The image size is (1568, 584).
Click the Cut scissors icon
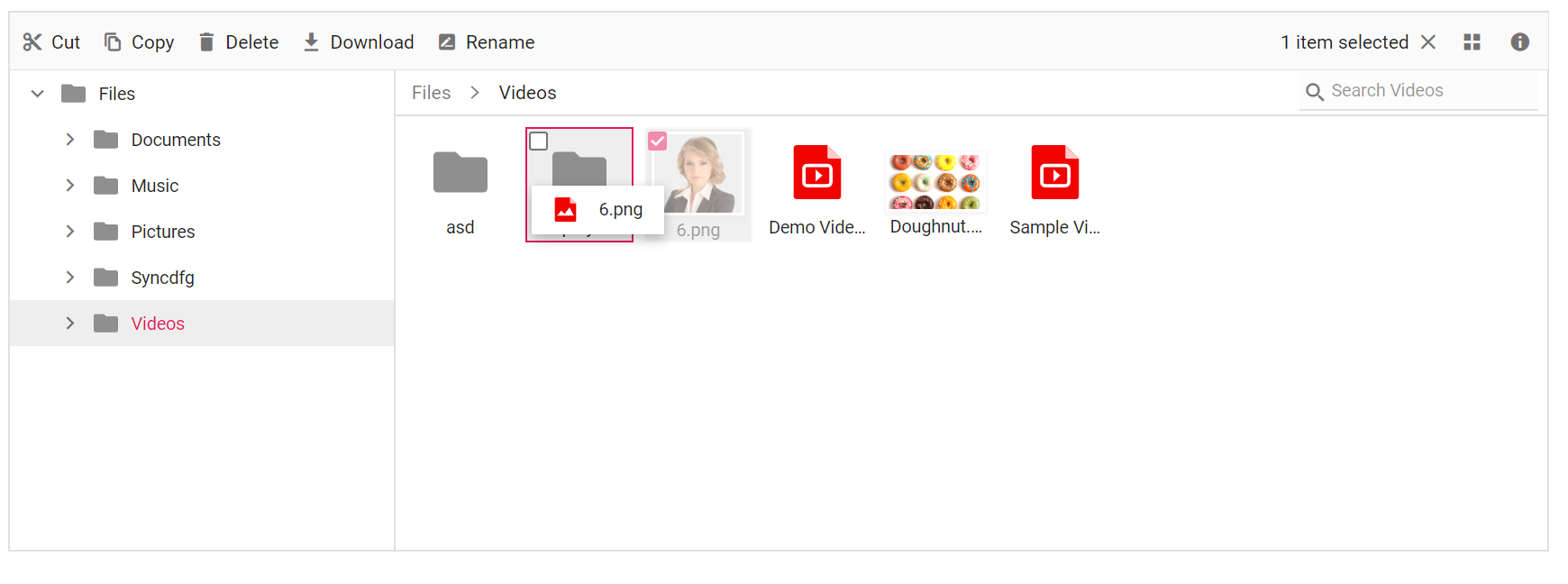coord(32,42)
